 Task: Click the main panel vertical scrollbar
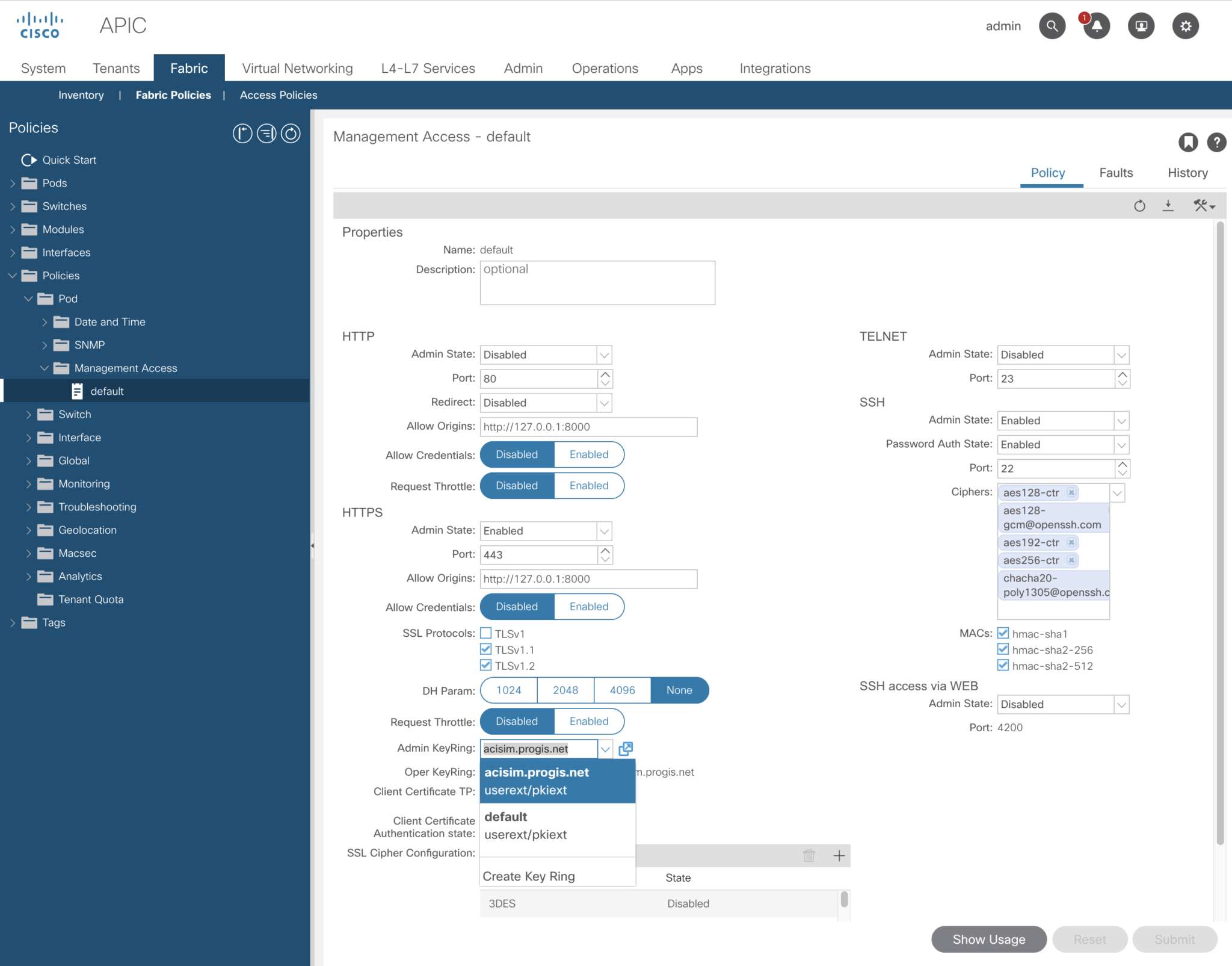click(1220, 533)
